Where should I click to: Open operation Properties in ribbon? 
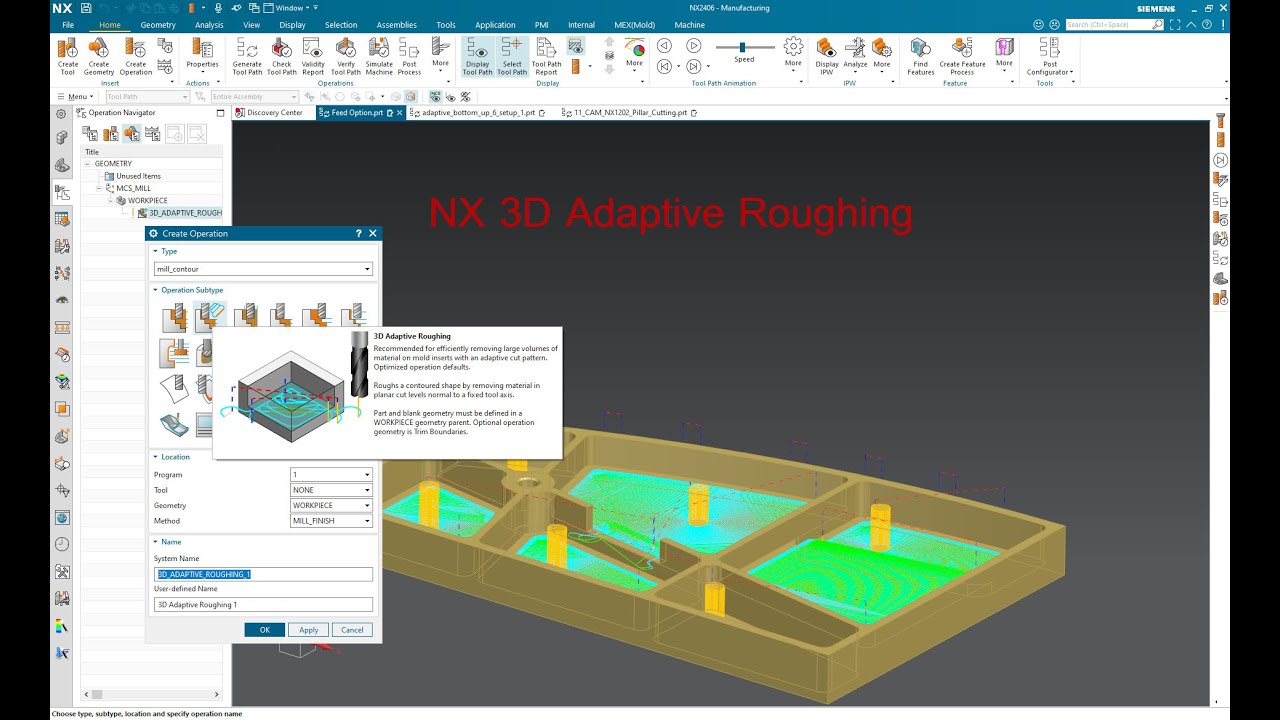(x=202, y=54)
